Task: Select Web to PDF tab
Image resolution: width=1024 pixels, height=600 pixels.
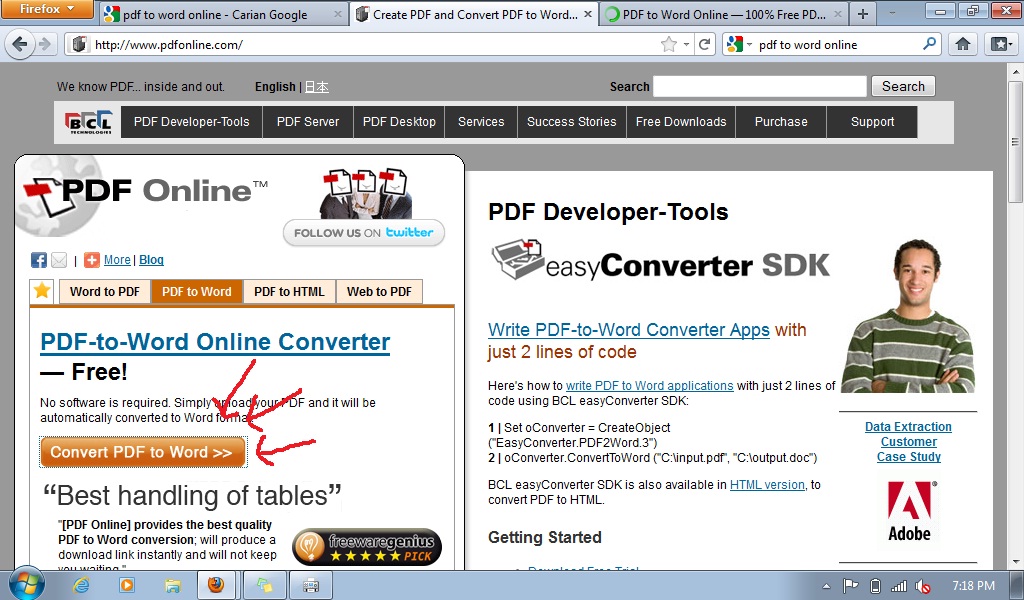Action: coord(379,292)
